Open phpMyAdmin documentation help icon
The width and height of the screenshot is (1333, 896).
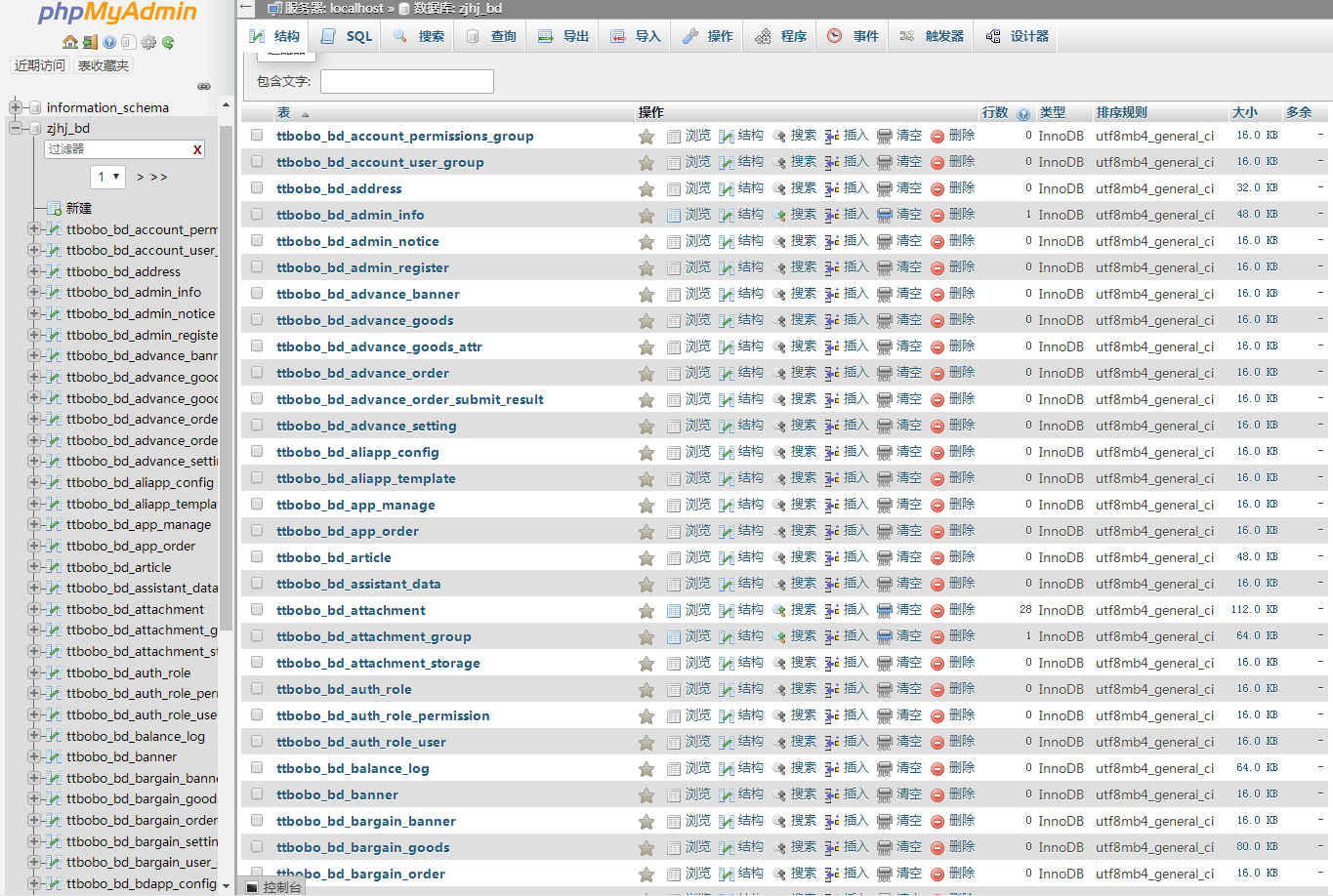point(109,42)
